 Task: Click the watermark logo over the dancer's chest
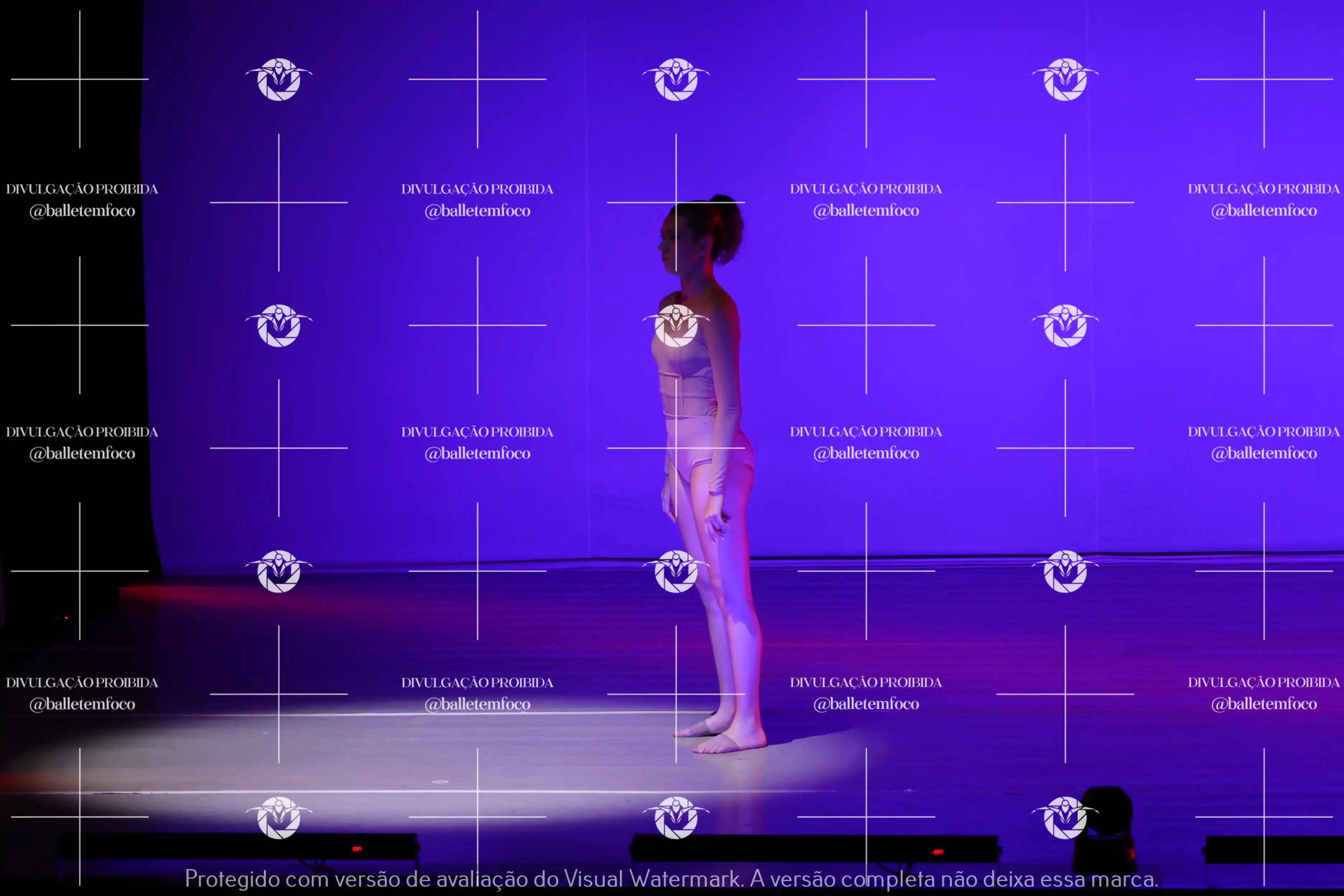676,325
